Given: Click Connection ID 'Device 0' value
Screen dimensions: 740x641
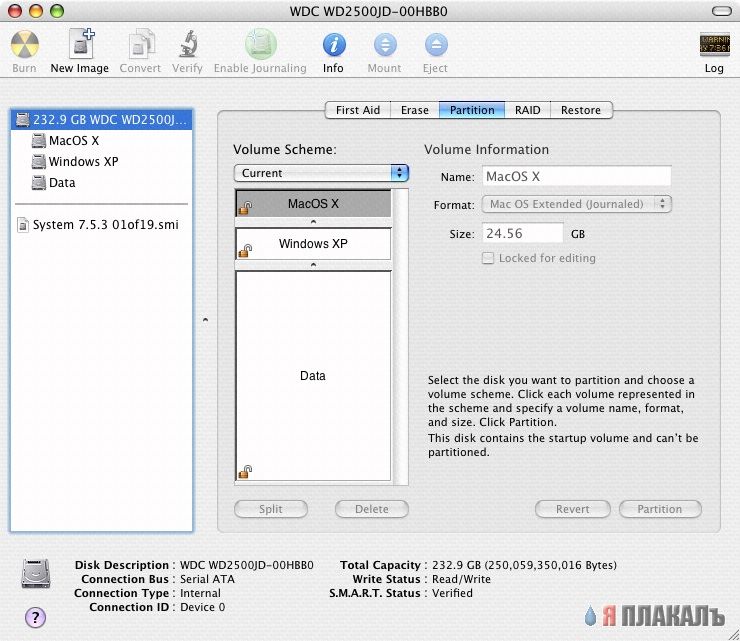Looking at the screenshot, I should point(202,607).
